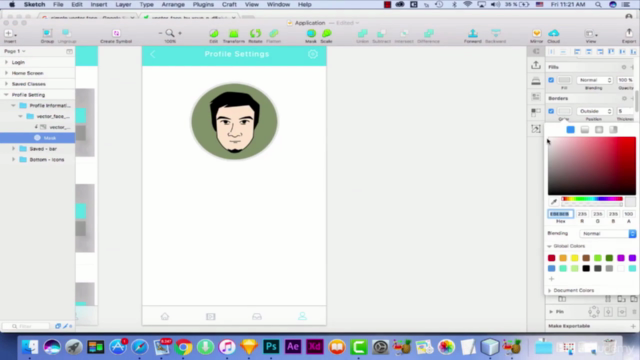Select the Transform tool icon
640x360 pixels.
coord(233,33)
